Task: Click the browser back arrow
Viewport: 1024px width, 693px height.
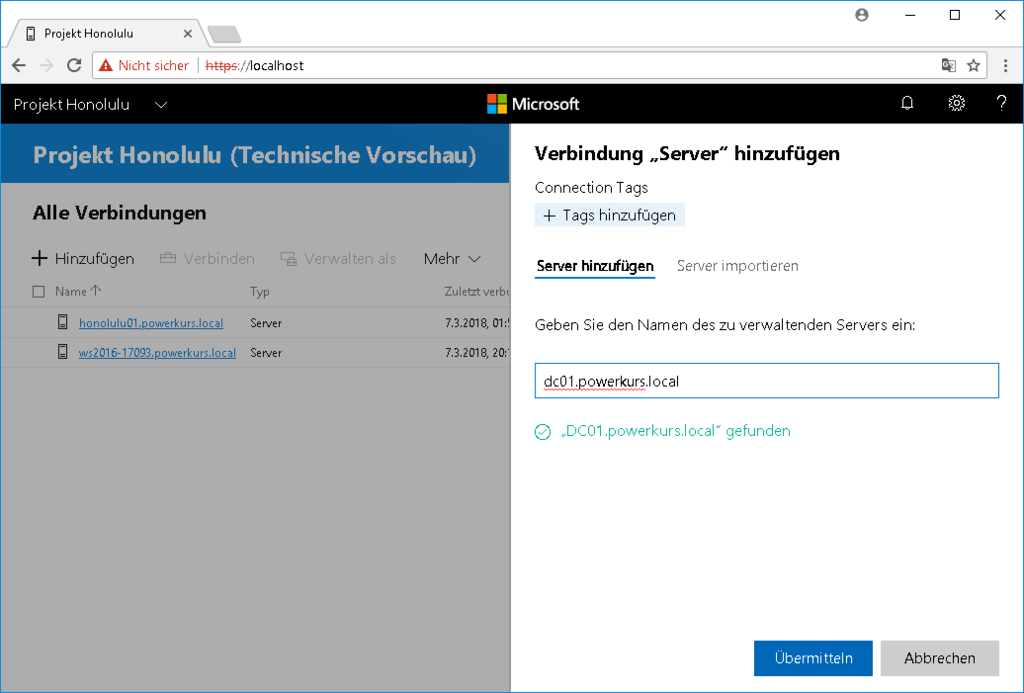Action: tap(19, 65)
